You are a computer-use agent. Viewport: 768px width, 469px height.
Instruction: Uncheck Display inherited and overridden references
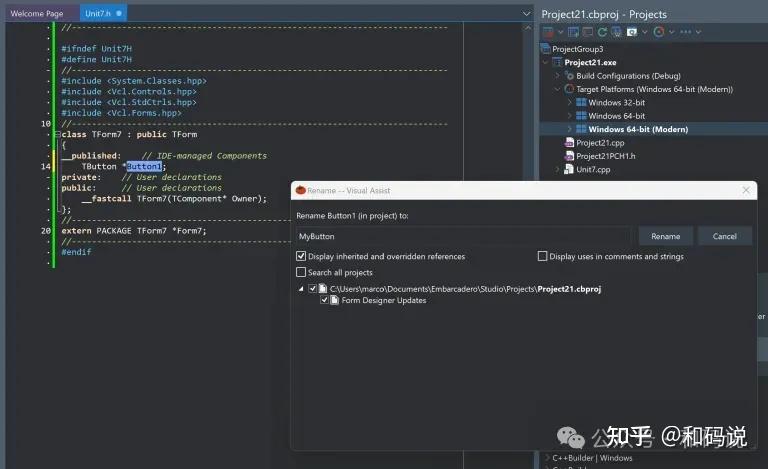301,256
